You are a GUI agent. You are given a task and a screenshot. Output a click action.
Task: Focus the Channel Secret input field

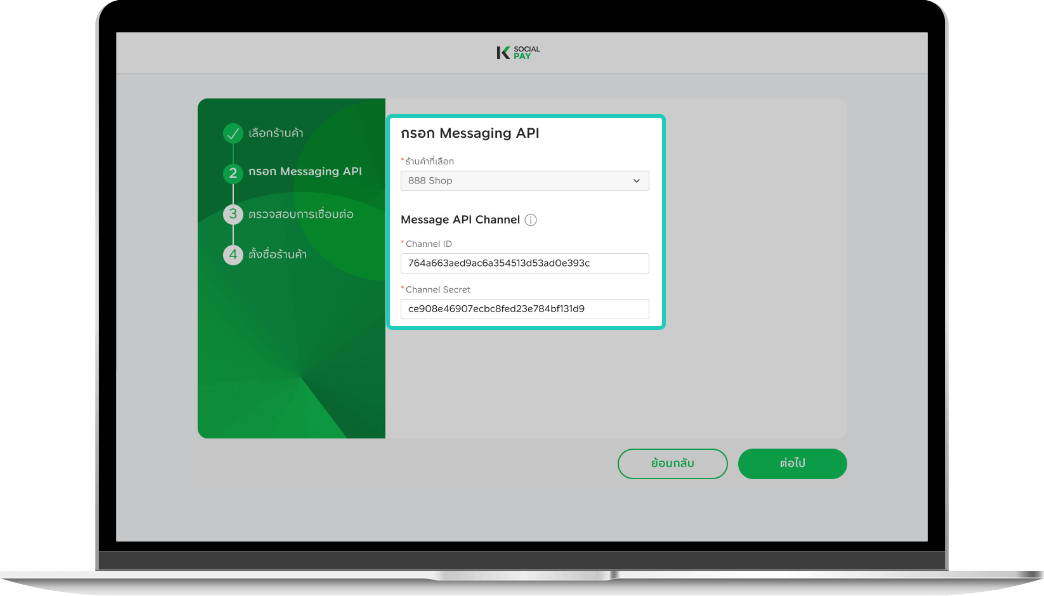click(x=524, y=309)
